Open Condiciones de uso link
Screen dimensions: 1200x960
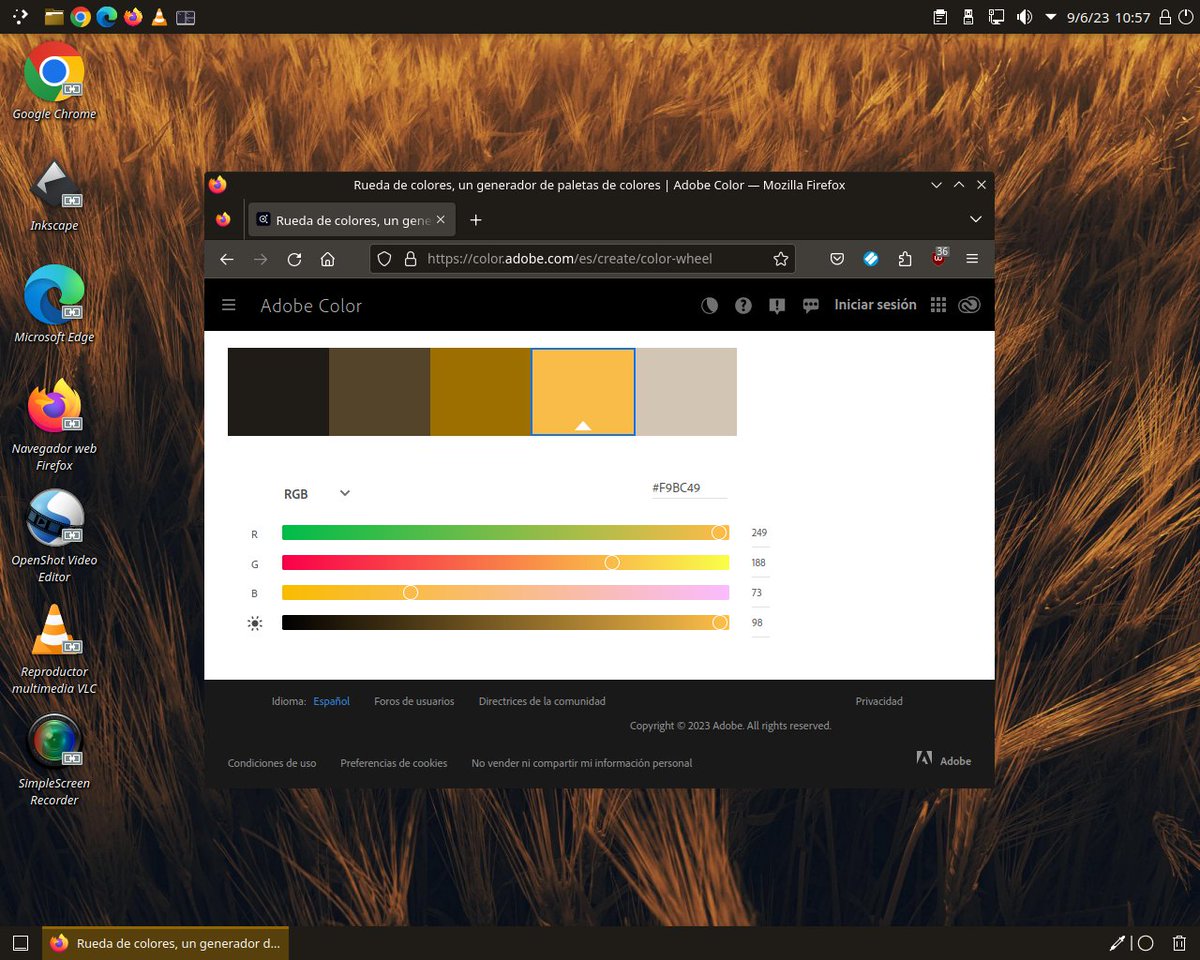272,763
